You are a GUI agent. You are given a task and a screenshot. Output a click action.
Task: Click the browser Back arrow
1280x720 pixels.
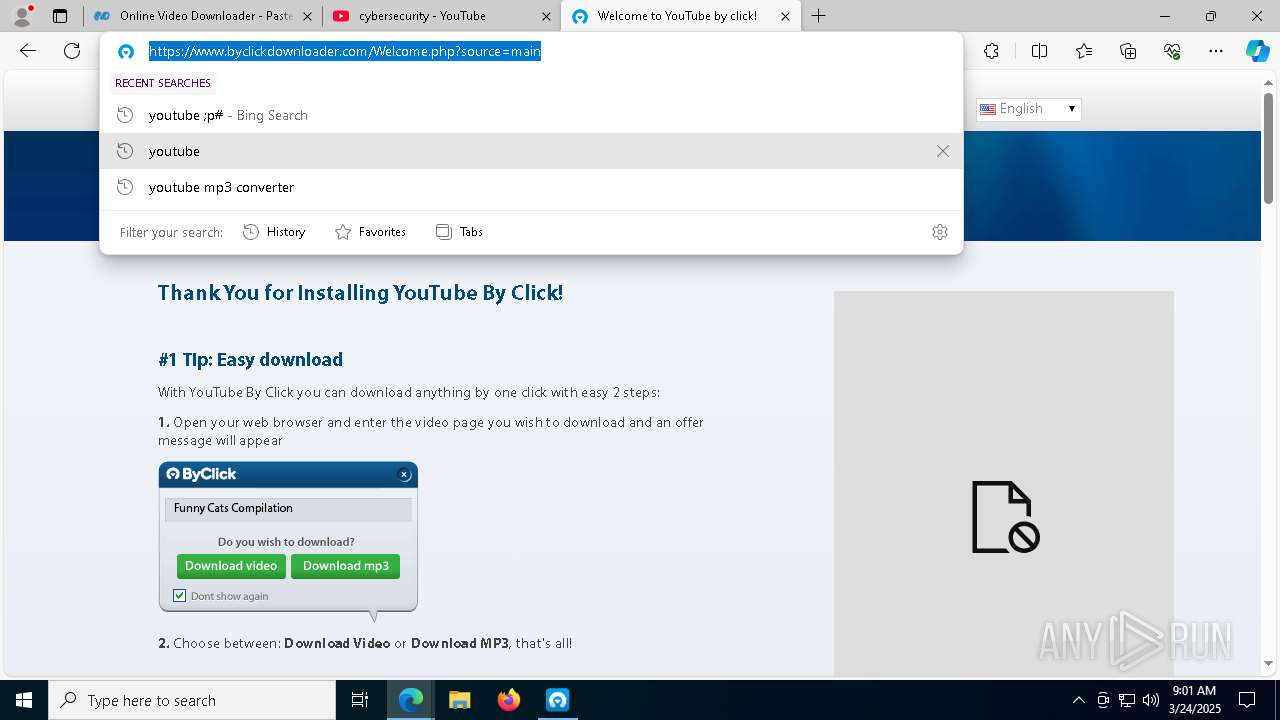tap(28, 51)
